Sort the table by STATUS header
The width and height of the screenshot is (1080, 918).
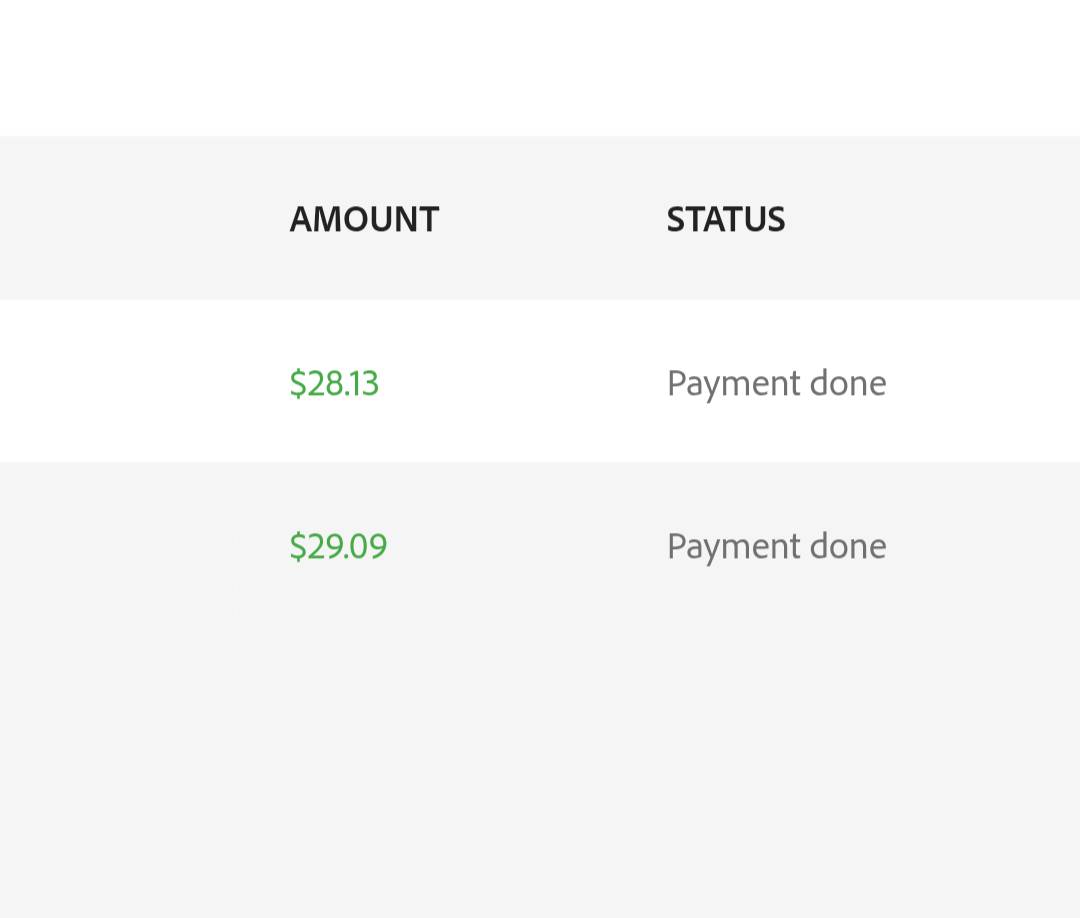[x=726, y=219]
